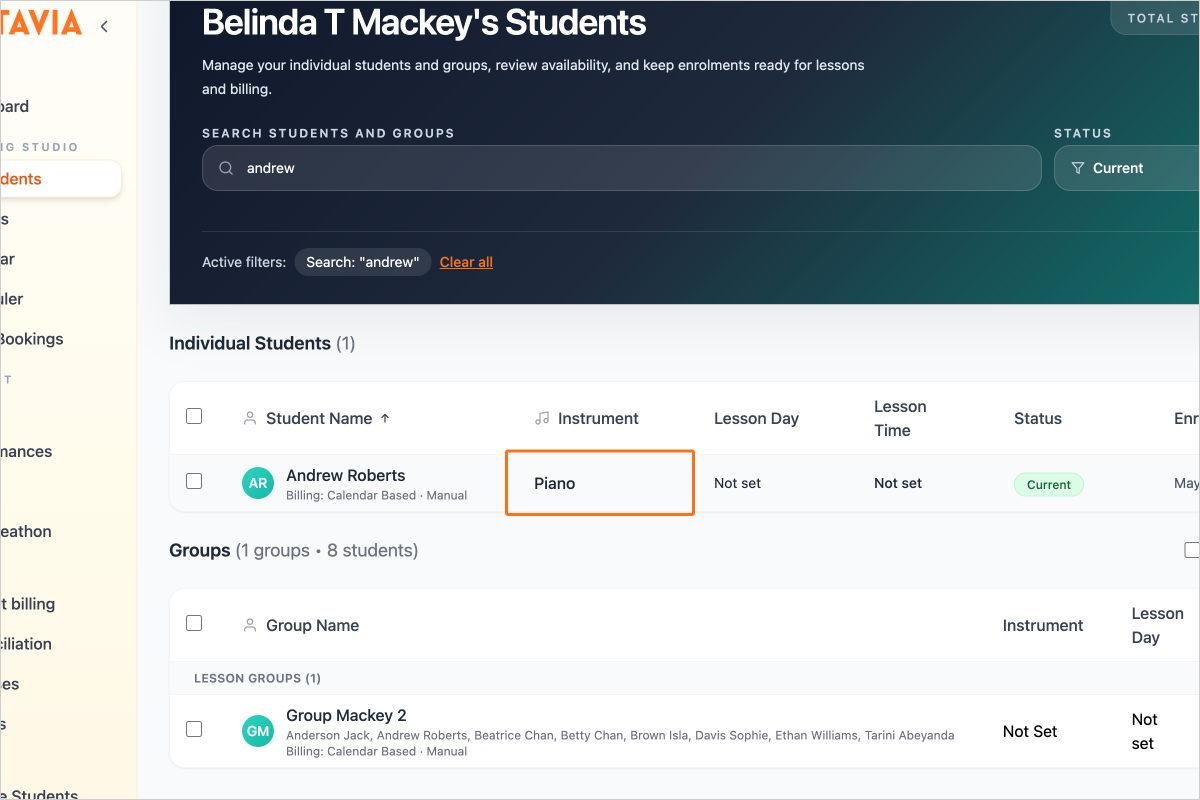Click the Instrument column header in Individual Students
Screen dimensions: 1200x800
[x=598, y=418]
